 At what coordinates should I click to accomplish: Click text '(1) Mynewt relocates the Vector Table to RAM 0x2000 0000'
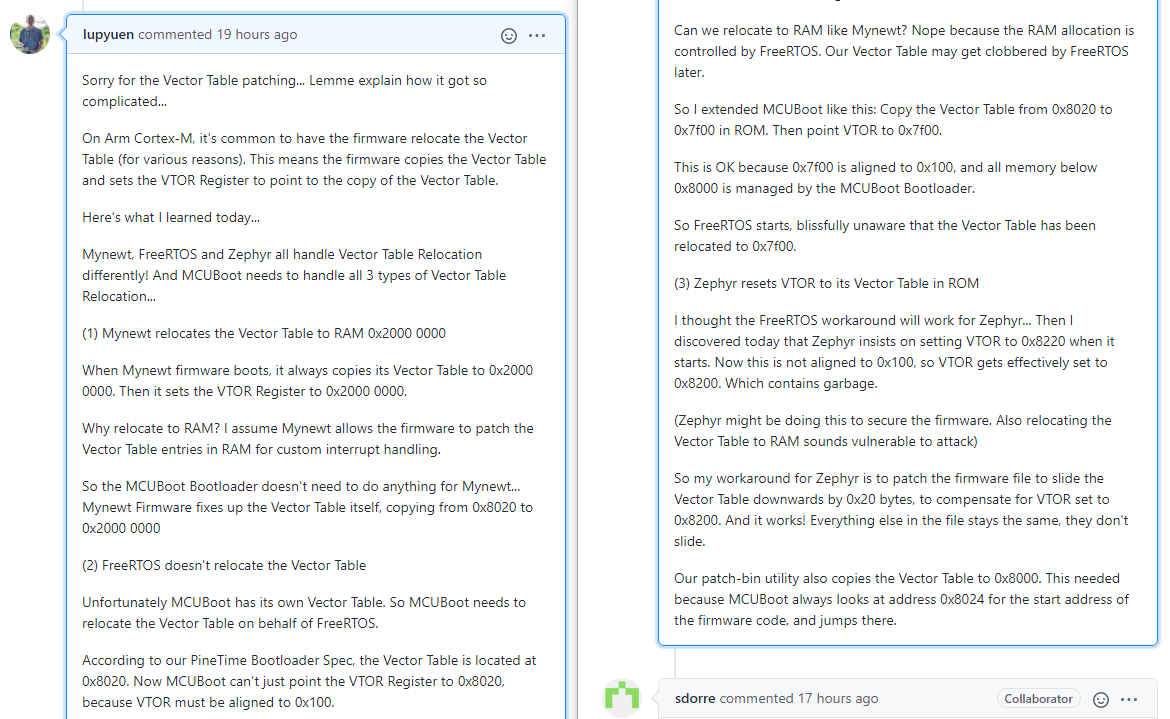coord(264,333)
